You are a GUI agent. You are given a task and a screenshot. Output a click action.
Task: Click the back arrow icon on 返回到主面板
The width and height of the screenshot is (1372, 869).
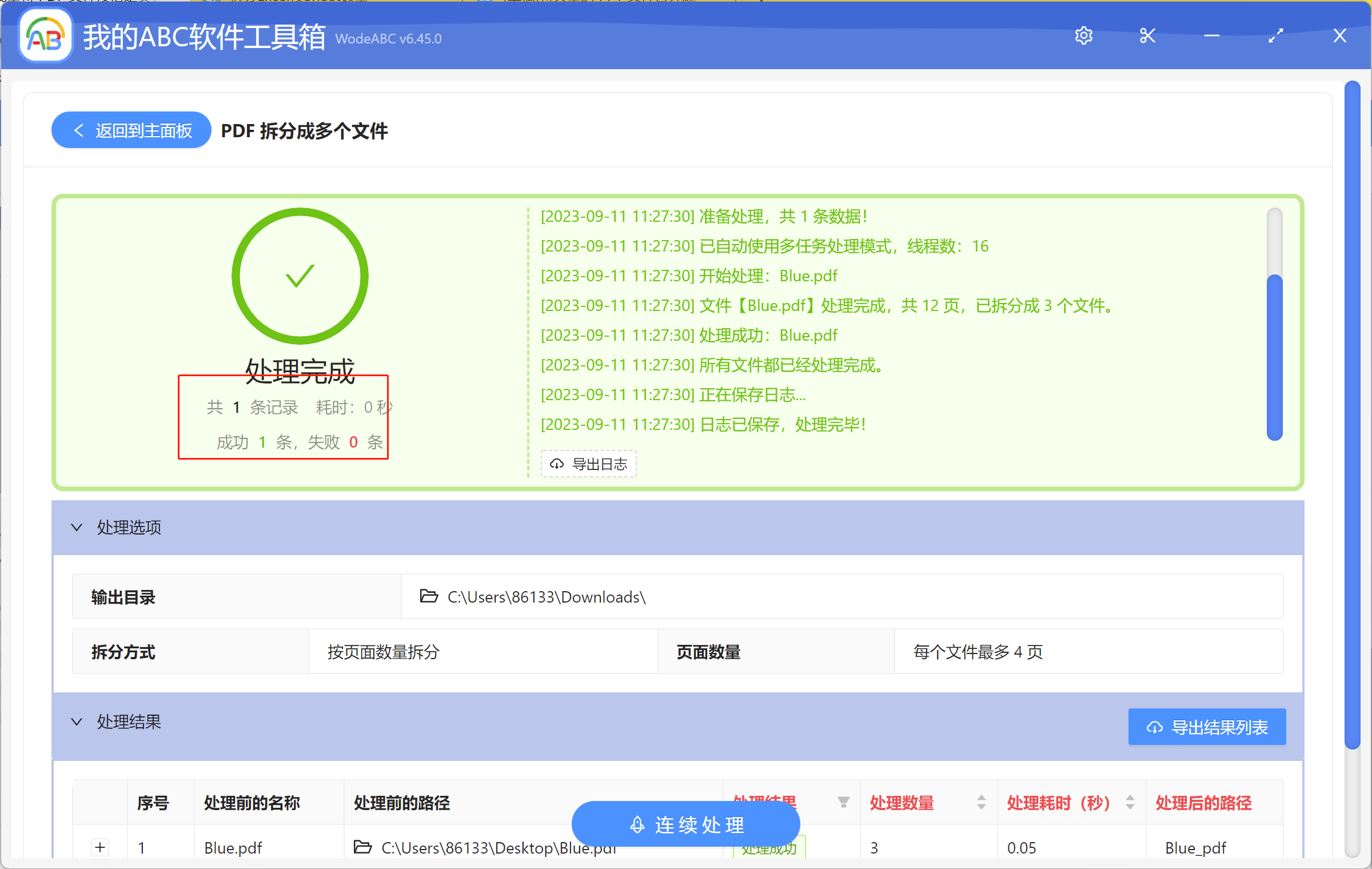79,130
